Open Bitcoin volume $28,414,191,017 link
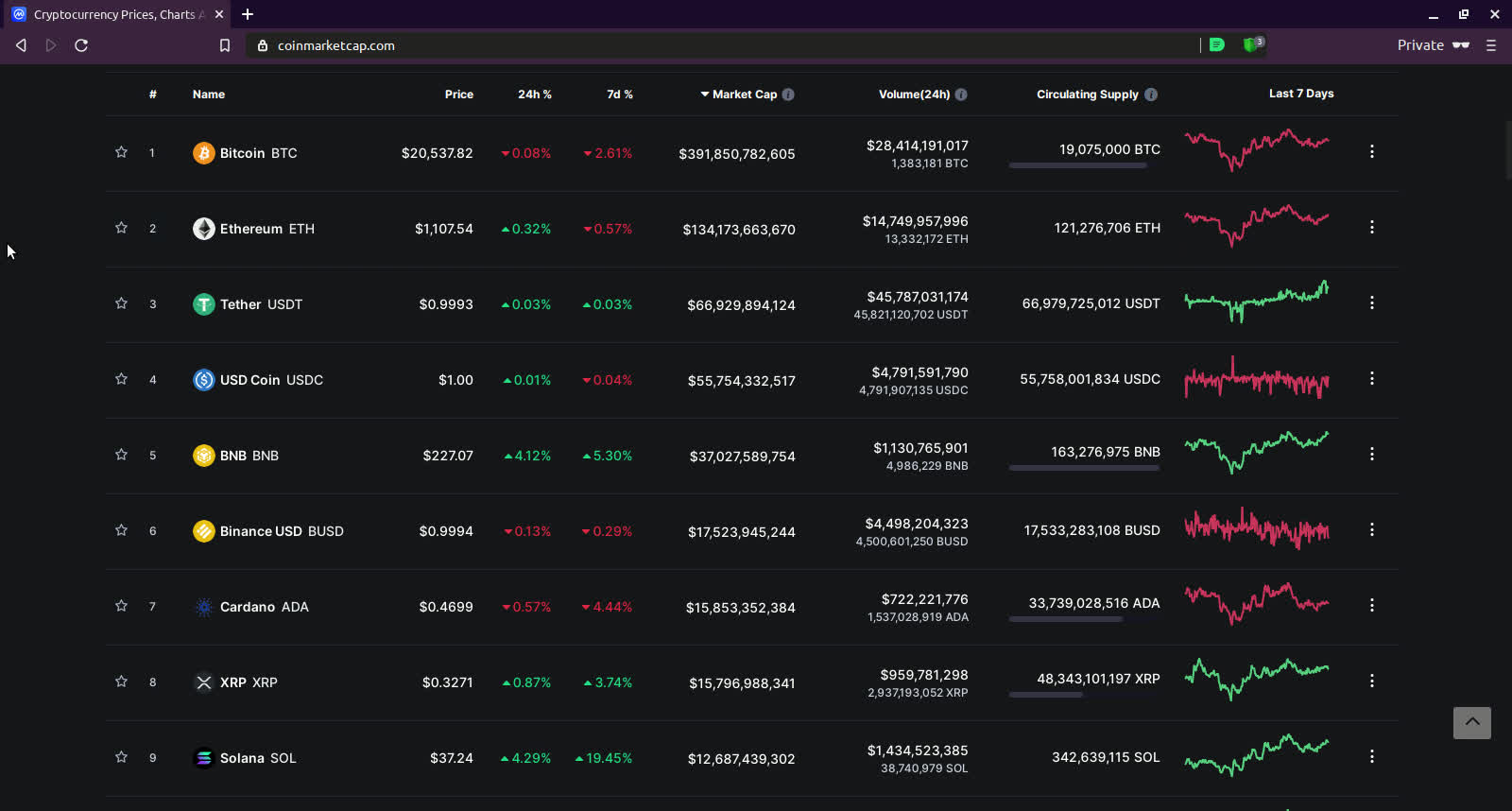Screen dimensions: 1512x811 [918, 146]
